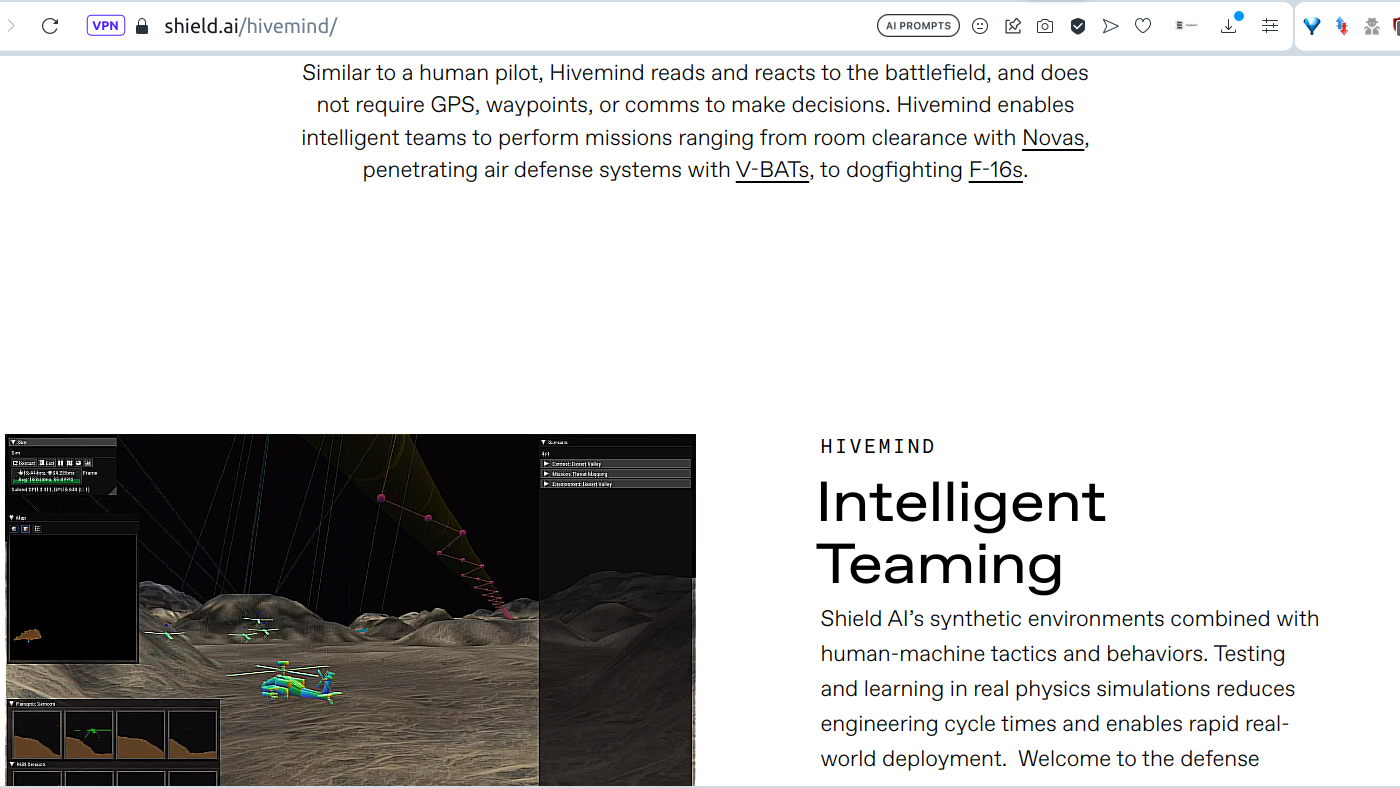Image resolution: width=1400 pixels, height=788 pixels.
Task: Open the AI Prompts button
Action: [x=918, y=26]
